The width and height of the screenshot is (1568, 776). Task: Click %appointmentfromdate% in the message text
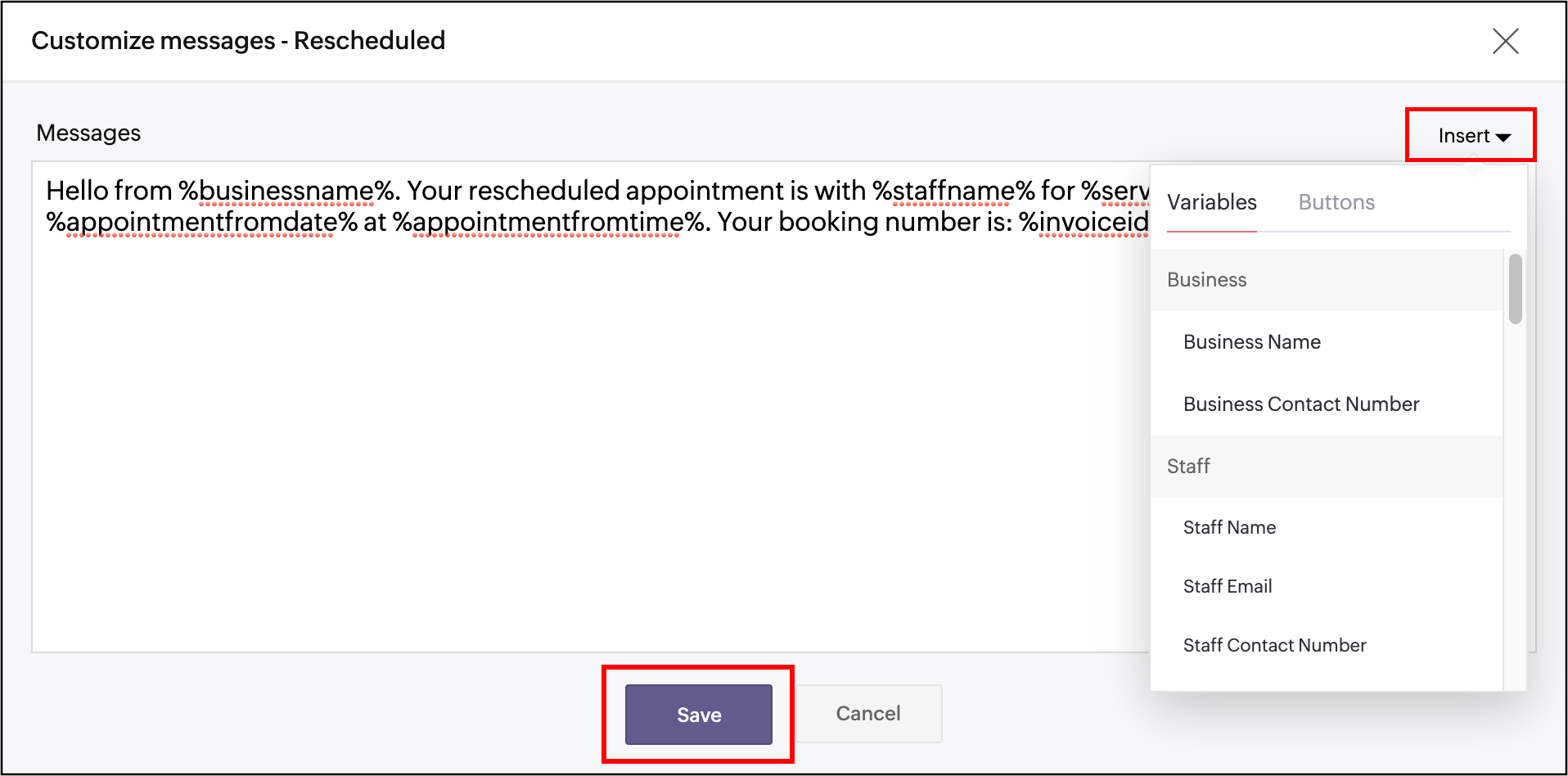tap(201, 223)
